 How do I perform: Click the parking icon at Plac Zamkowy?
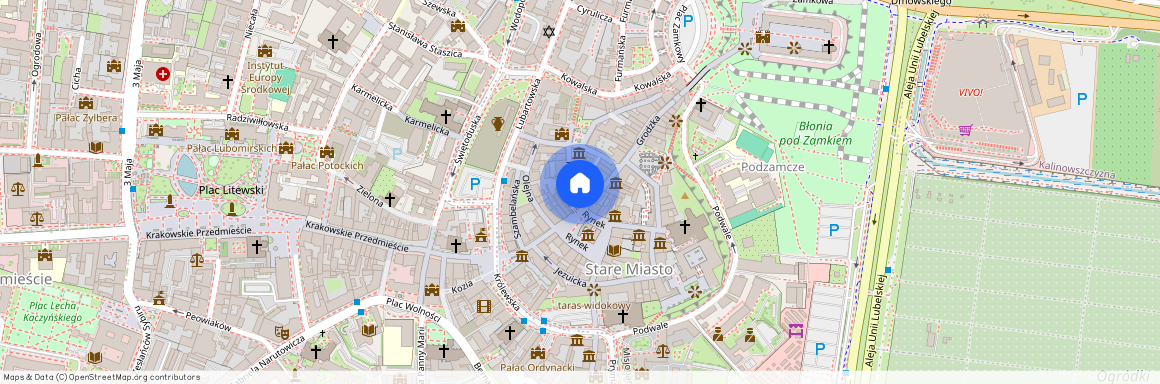[688, 21]
